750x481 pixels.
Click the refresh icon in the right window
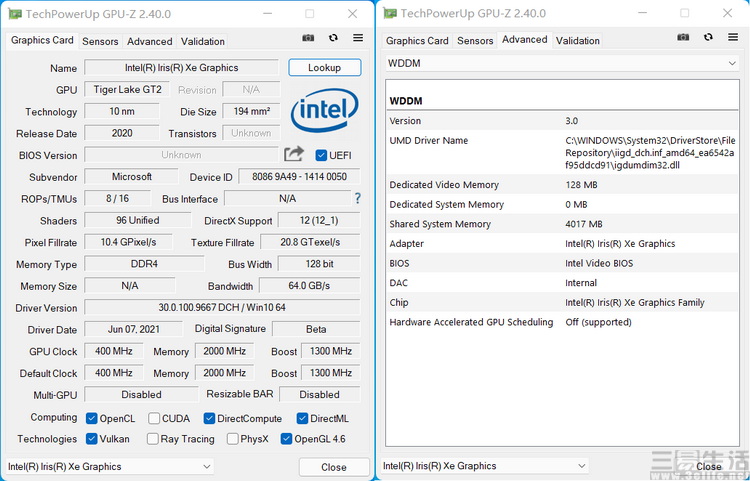coord(708,37)
